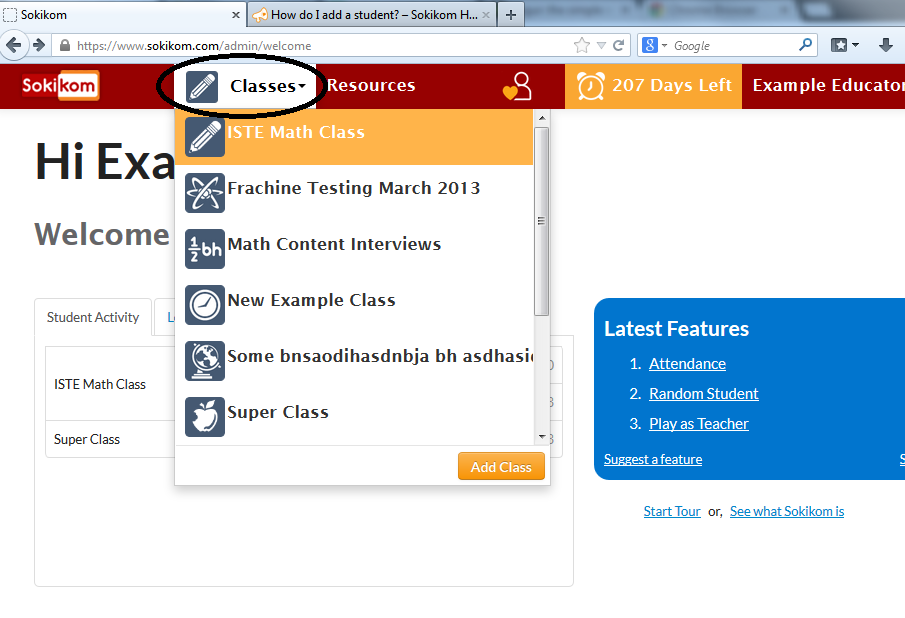Open the Resources menu
The height and width of the screenshot is (618, 905).
tap(371, 85)
